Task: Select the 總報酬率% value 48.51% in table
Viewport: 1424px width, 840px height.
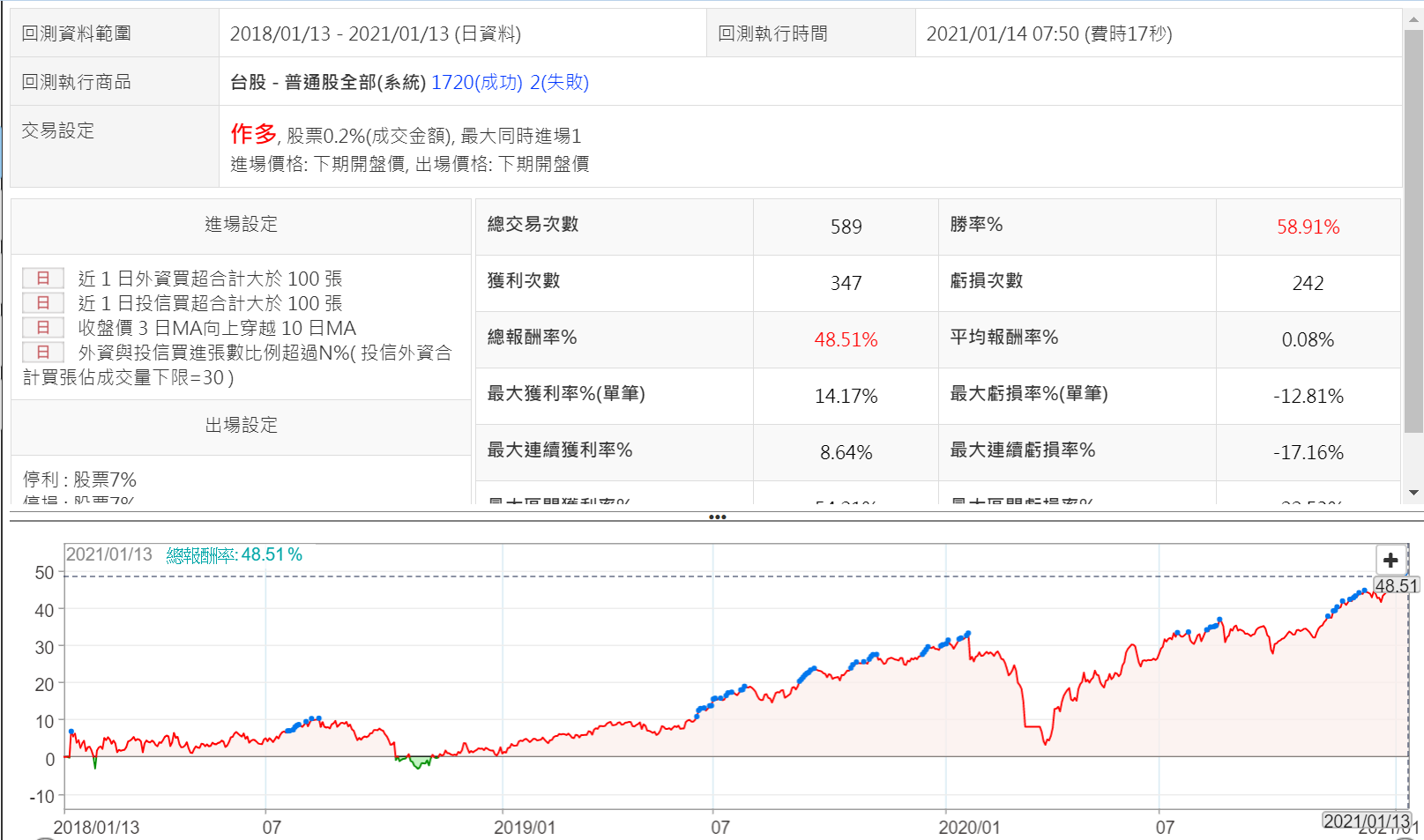Action: (846, 340)
